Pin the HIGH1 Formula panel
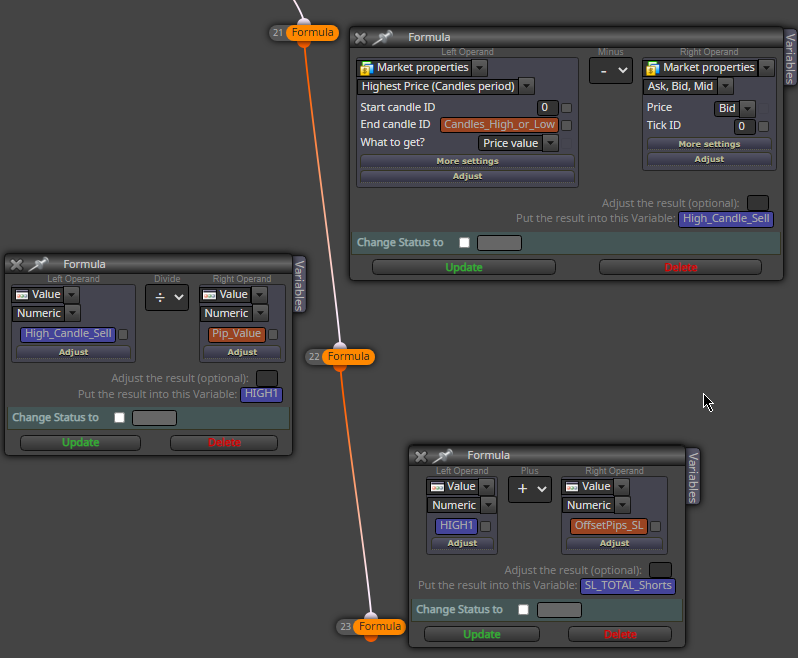 point(38,264)
